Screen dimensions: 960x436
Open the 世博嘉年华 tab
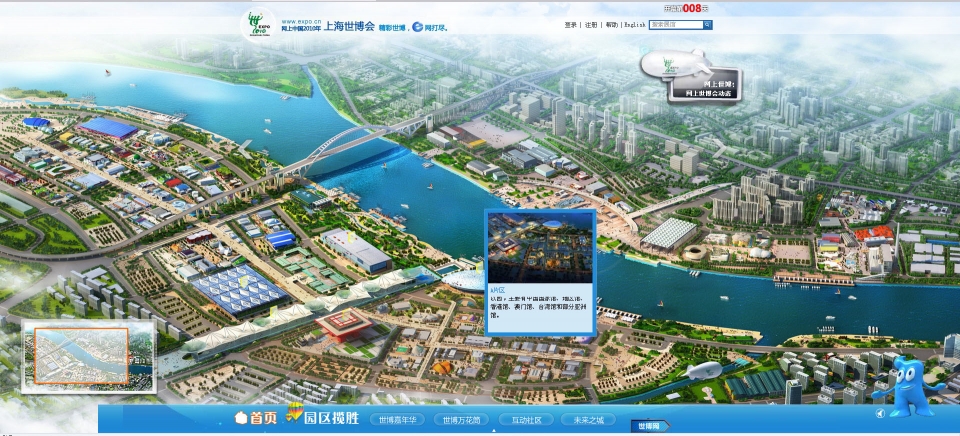pyautogui.click(x=397, y=420)
